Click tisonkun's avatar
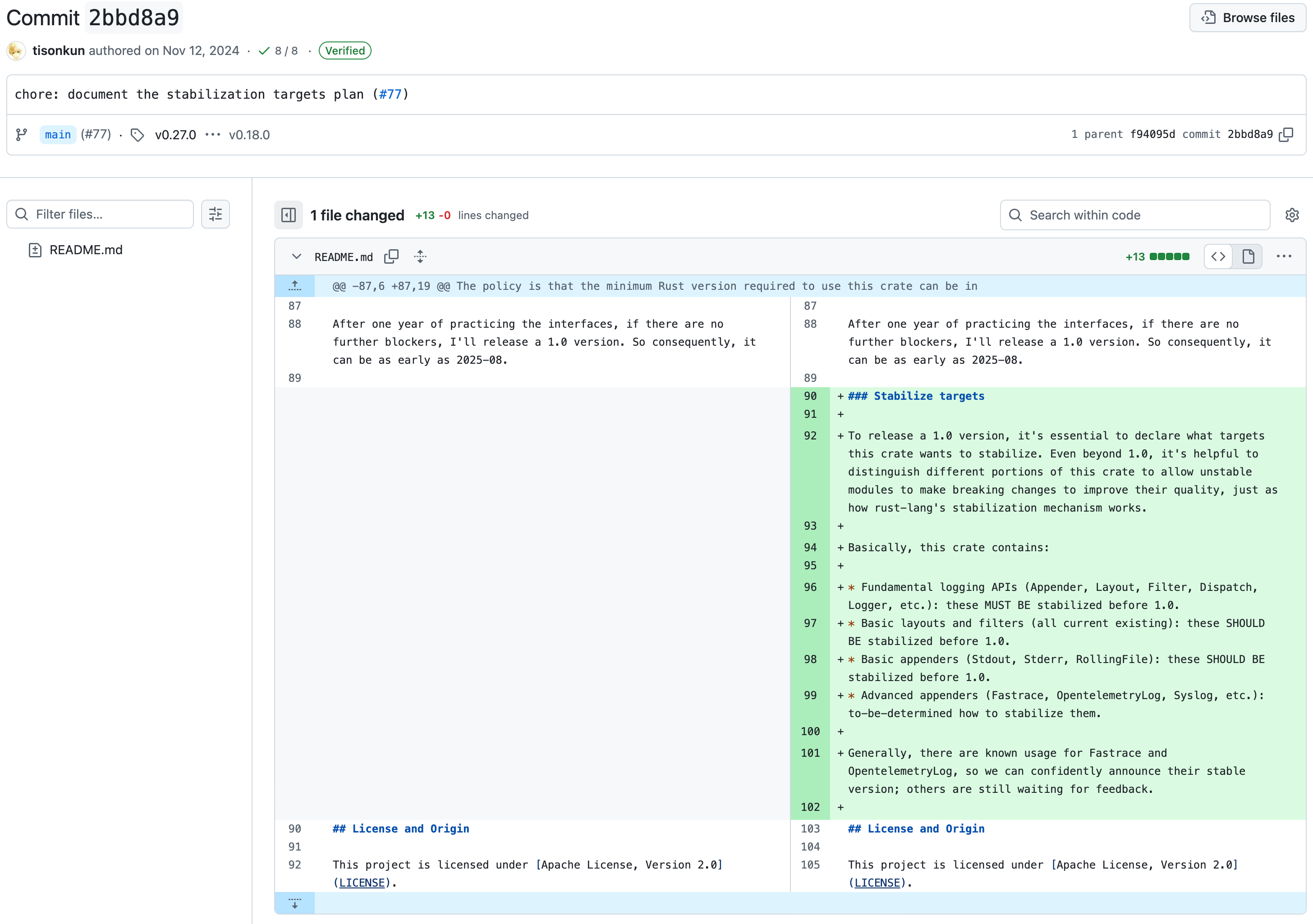This screenshot has width=1313, height=924. (x=16, y=50)
